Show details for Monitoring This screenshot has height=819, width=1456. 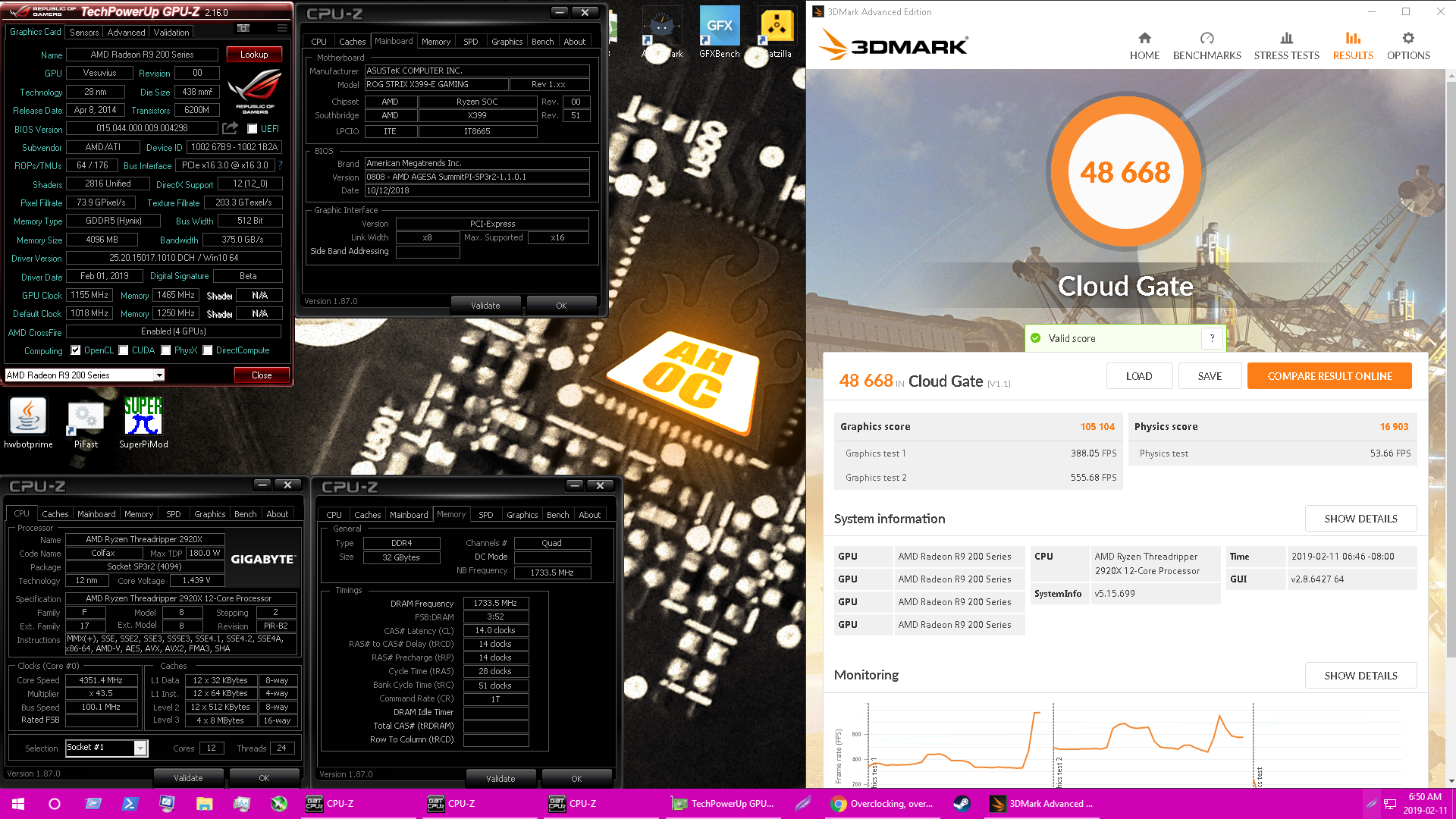tap(1360, 676)
